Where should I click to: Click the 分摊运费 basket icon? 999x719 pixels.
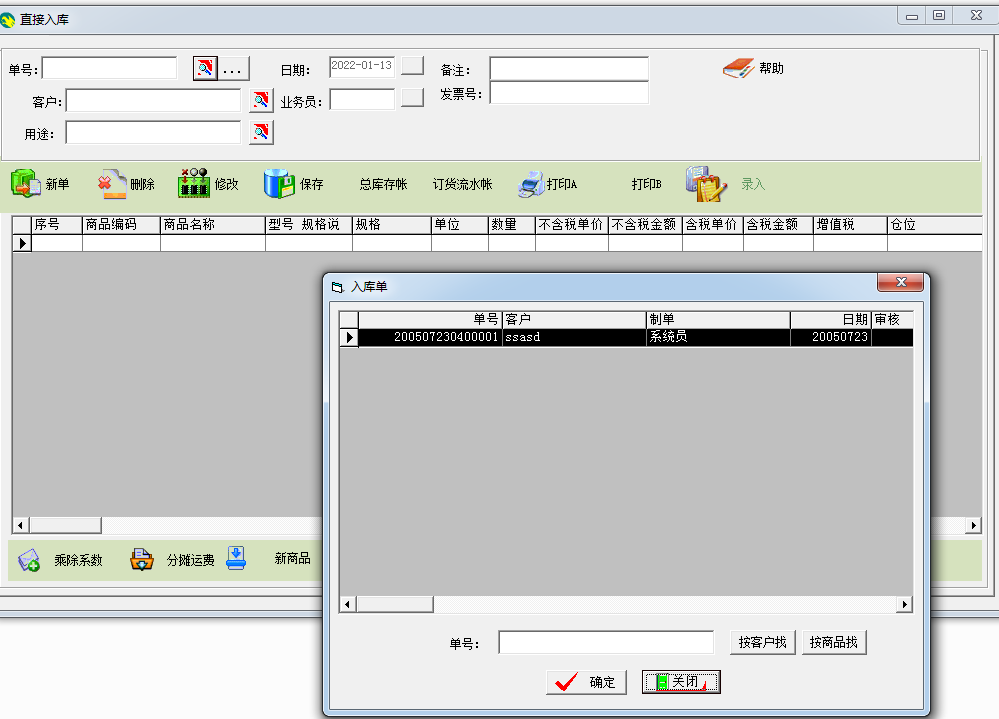[x=141, y=559]
